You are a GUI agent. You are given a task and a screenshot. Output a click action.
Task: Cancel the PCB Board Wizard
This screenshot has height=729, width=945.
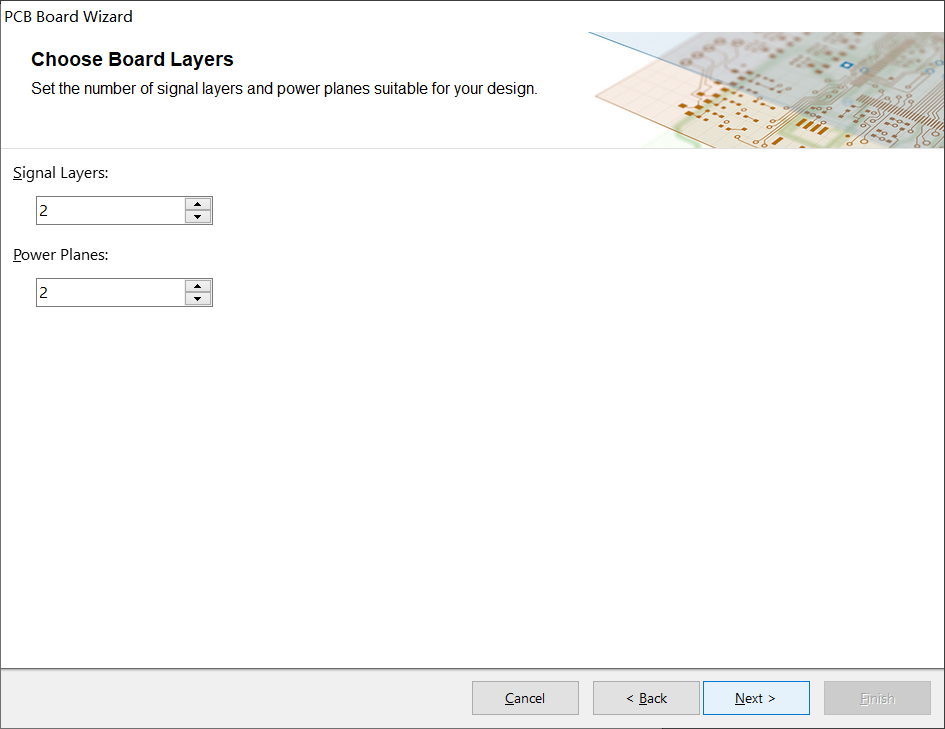[525, 698]
